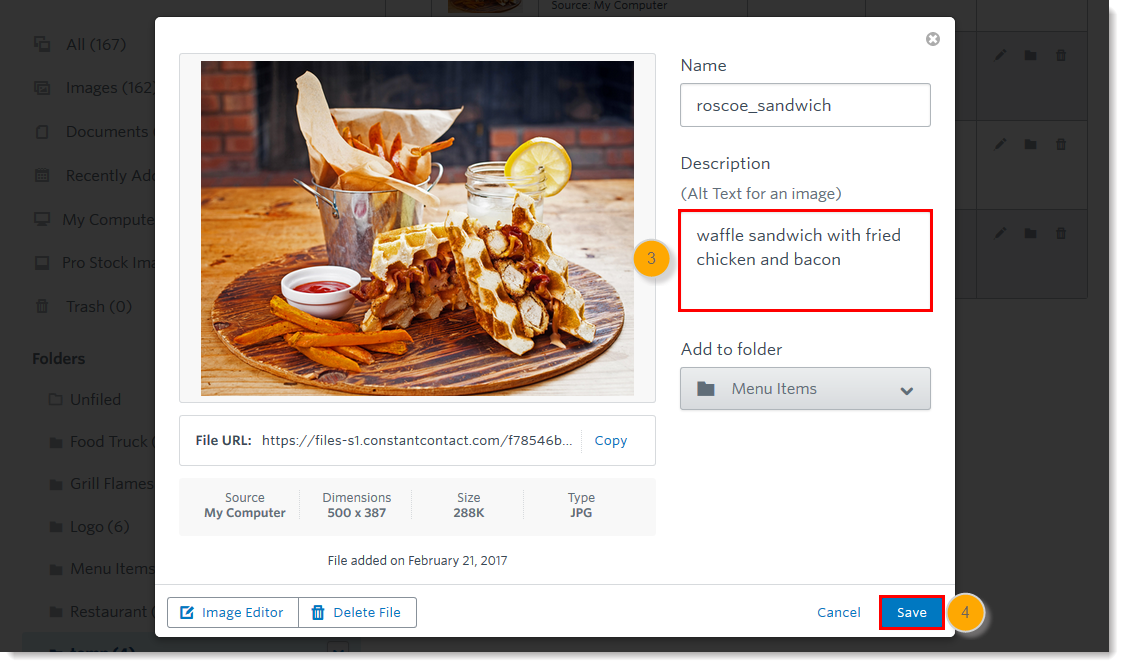The image size is (1124, 667).
Task: Open Trash (0)
Action: point(99,307)
